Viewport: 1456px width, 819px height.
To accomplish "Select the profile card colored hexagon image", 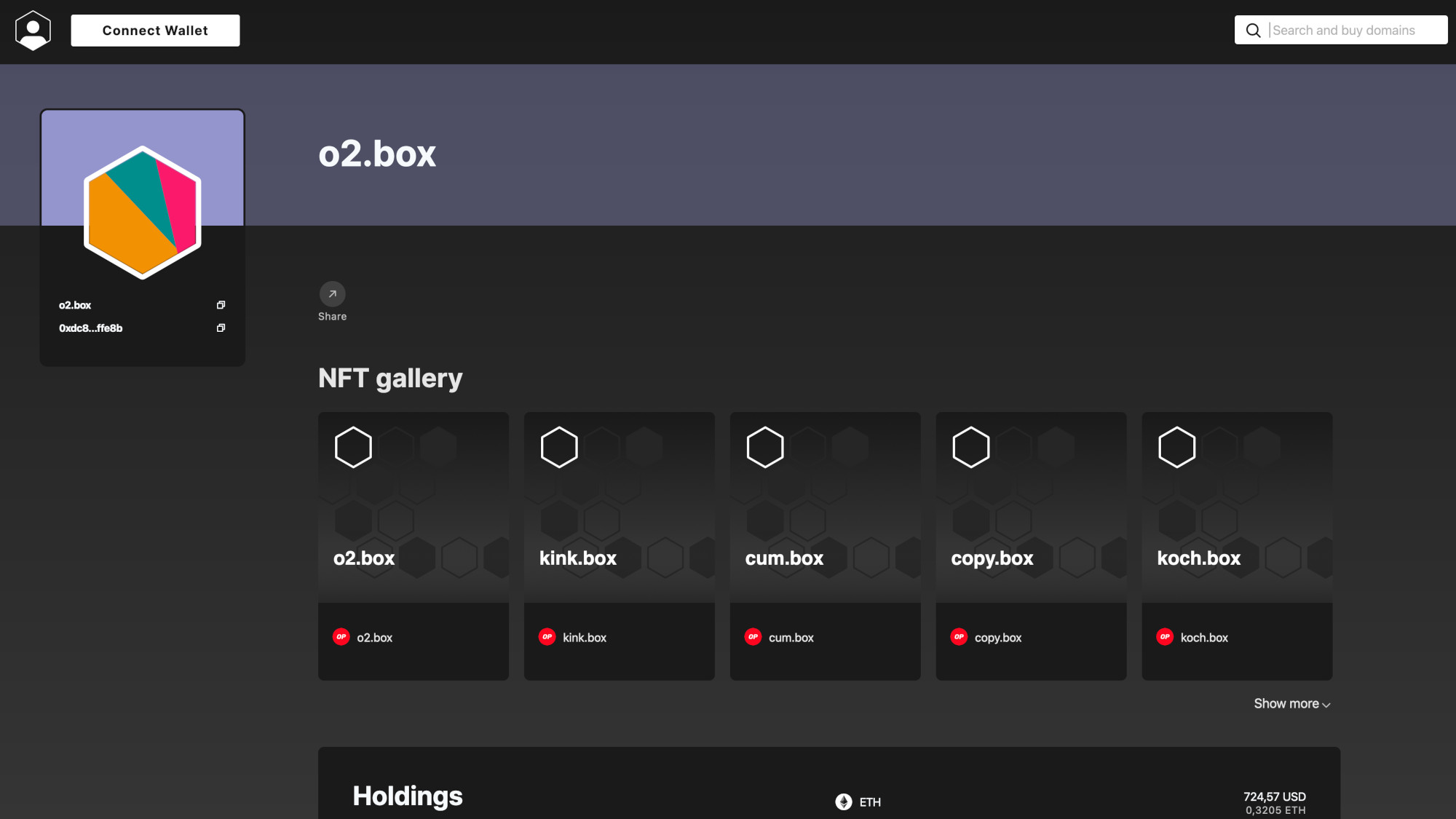I will pos(142,213).
